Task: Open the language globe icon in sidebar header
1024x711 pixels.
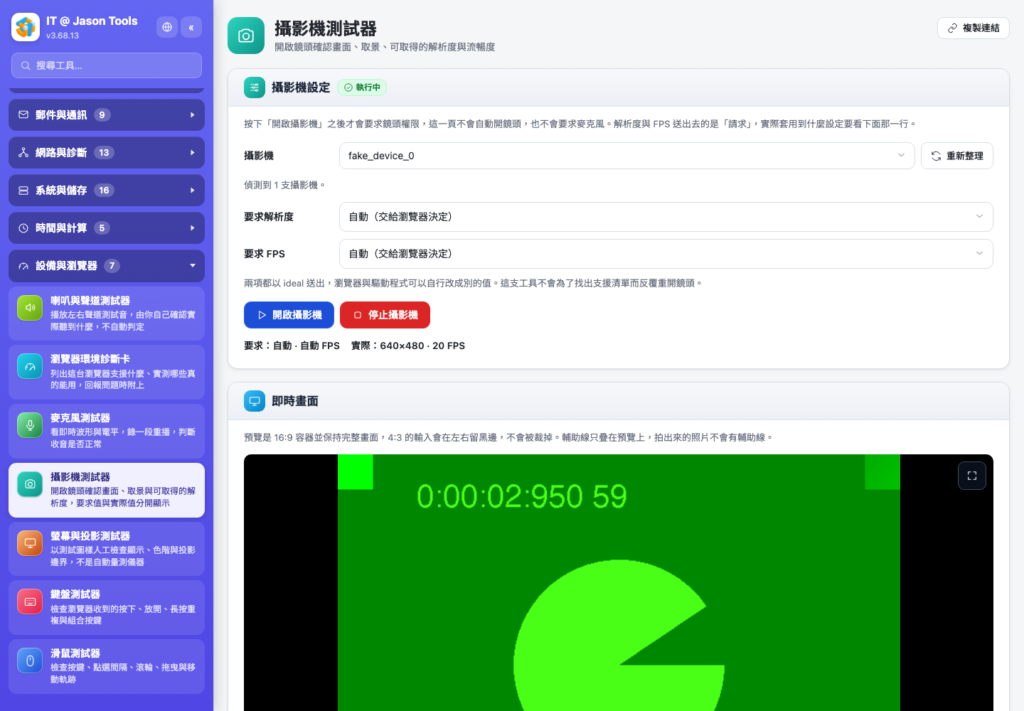Action: coord(167,27)
